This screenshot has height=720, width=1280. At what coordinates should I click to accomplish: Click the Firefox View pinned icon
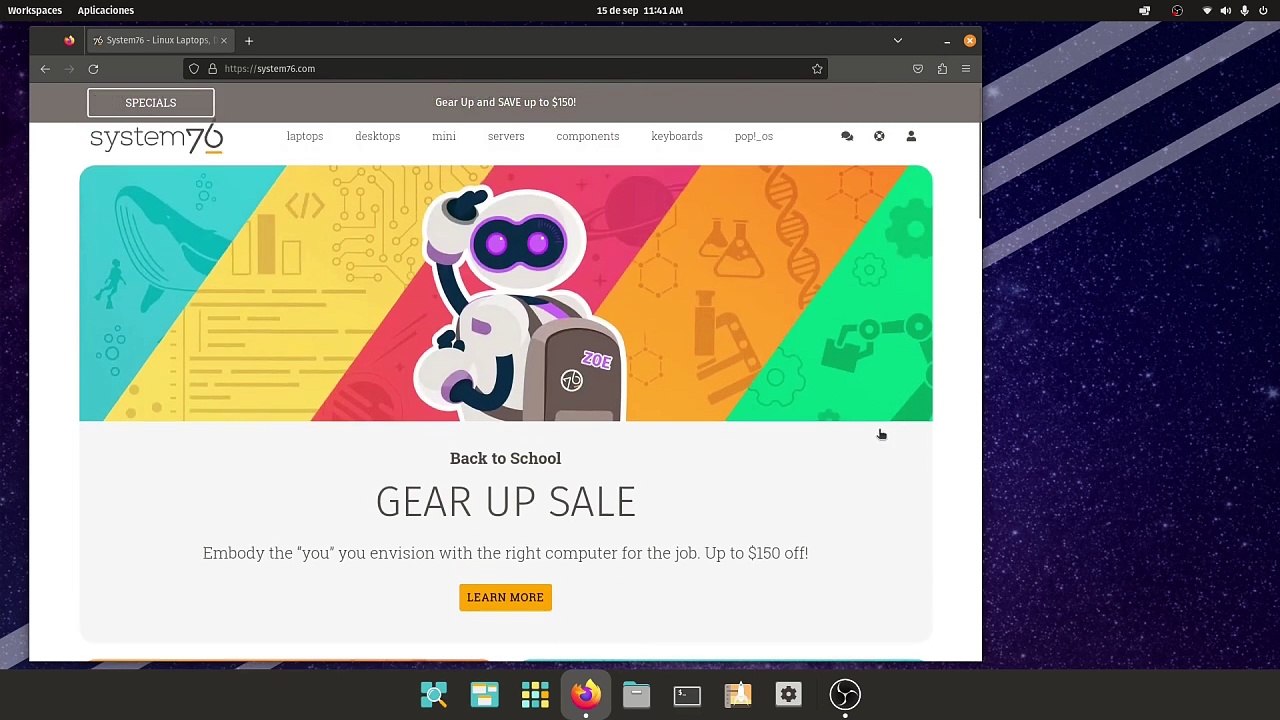69,41
